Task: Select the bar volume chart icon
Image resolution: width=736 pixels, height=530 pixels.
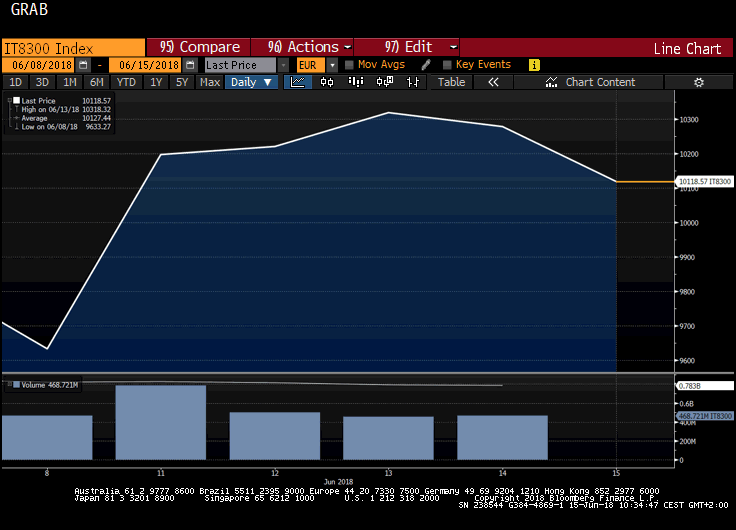Action: (356, 82)
